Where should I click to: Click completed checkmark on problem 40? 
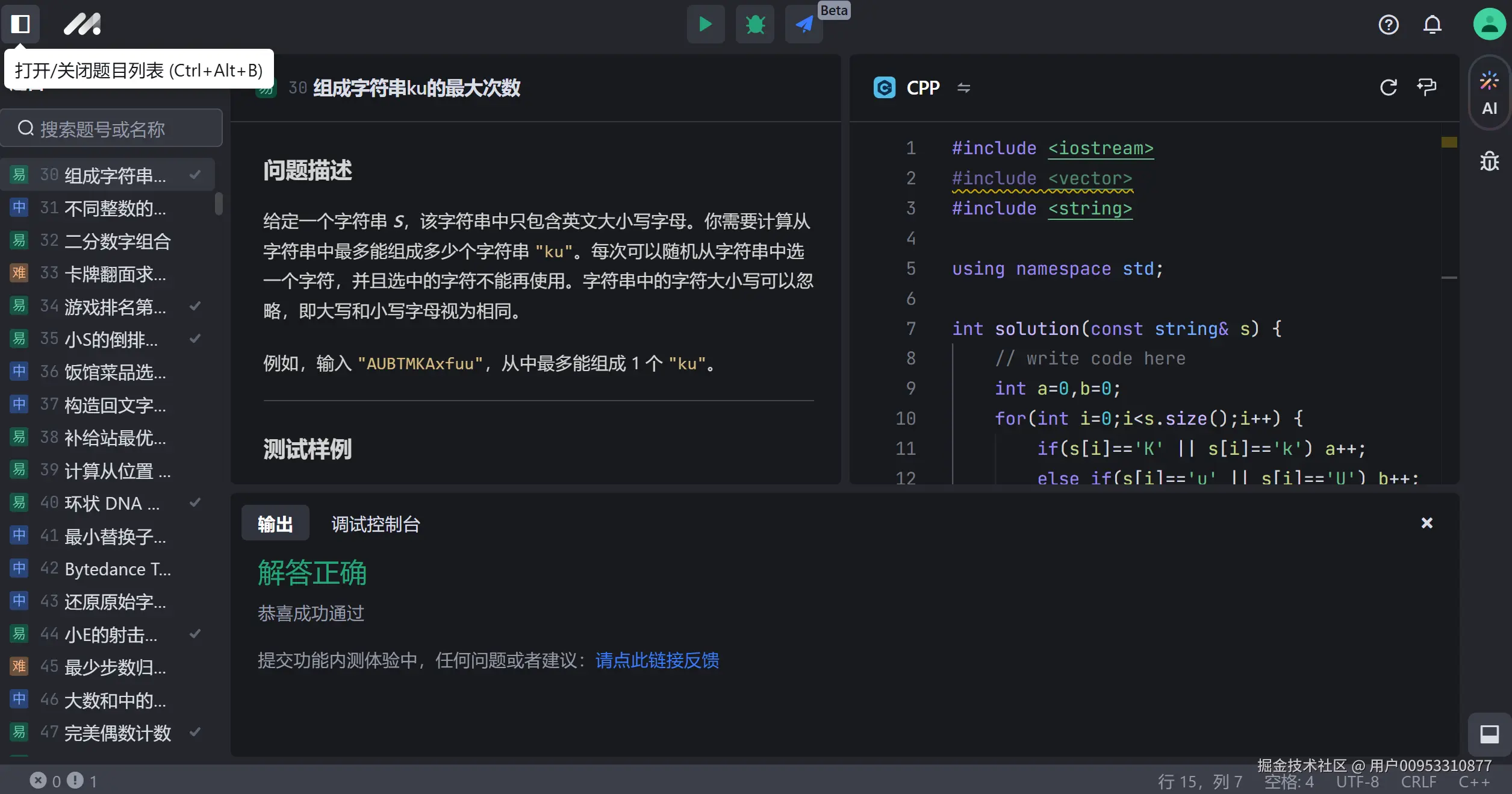[x=195, y=502]
